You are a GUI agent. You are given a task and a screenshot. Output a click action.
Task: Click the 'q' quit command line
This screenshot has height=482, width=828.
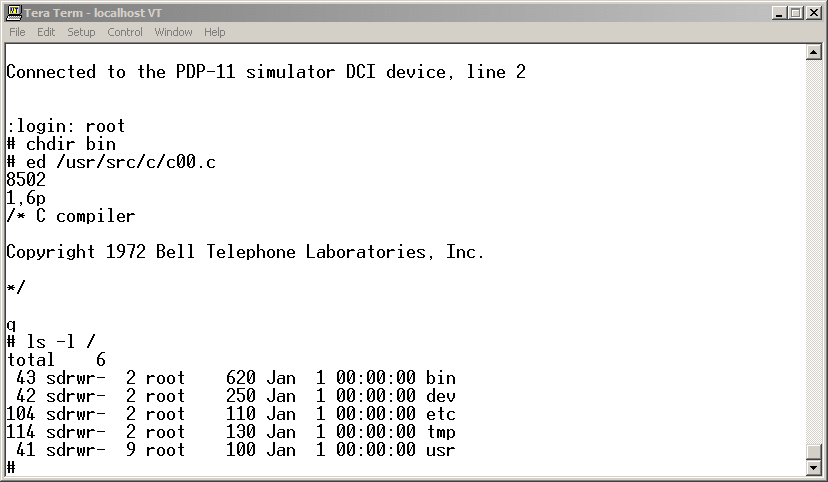tap(11, 325)
